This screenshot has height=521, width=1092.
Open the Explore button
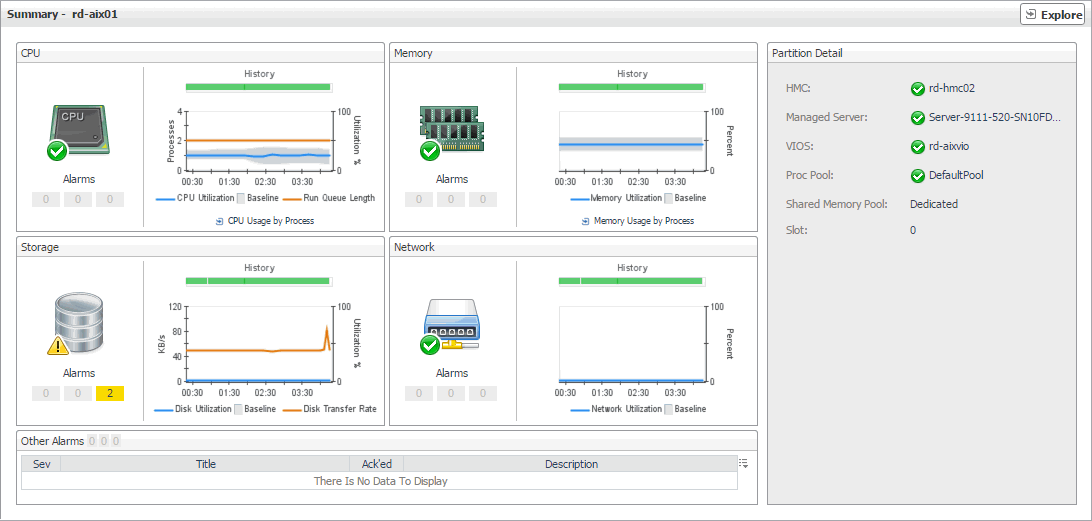(1053, 15)
